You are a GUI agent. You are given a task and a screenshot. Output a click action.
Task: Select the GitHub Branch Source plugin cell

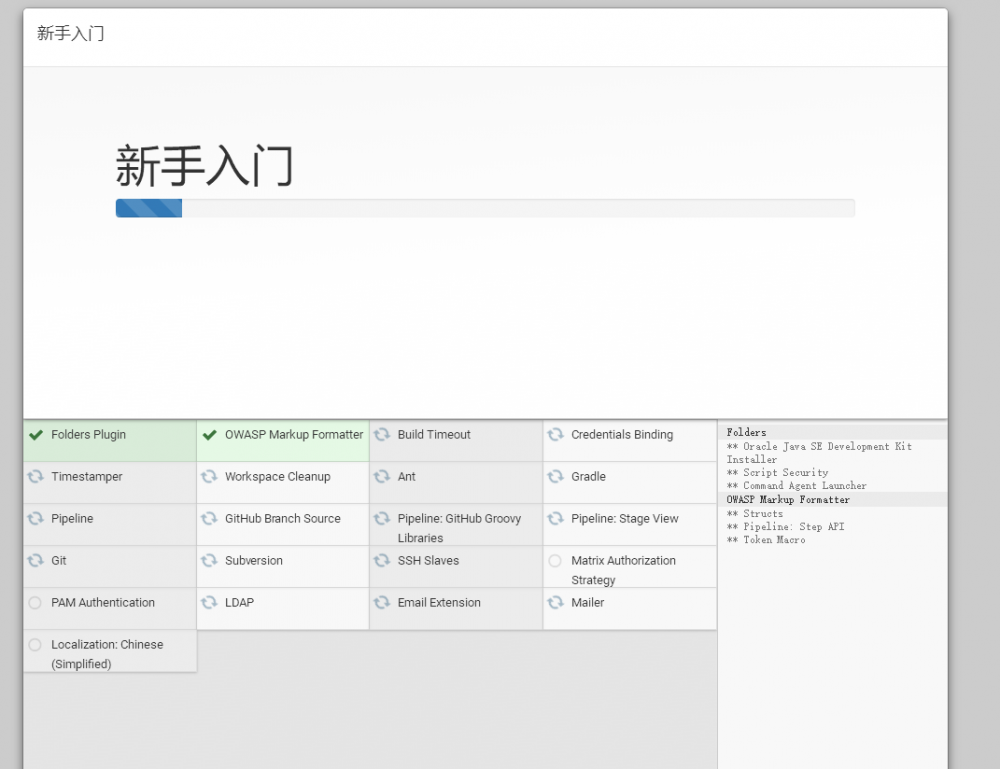[282, 519]
